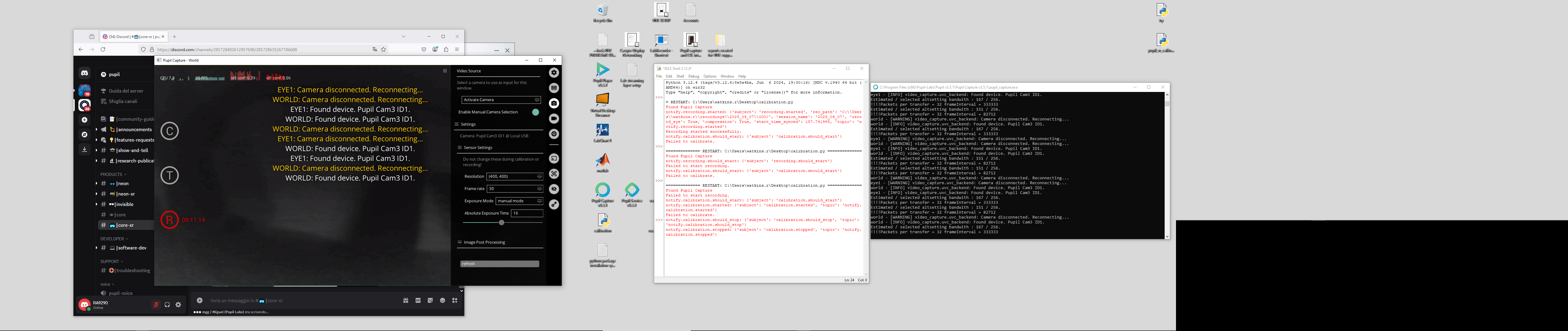The width and height of the screenshot is (1568, 331).
Task: Open Firefox hamburger application menu
Action: click(457, 49)
